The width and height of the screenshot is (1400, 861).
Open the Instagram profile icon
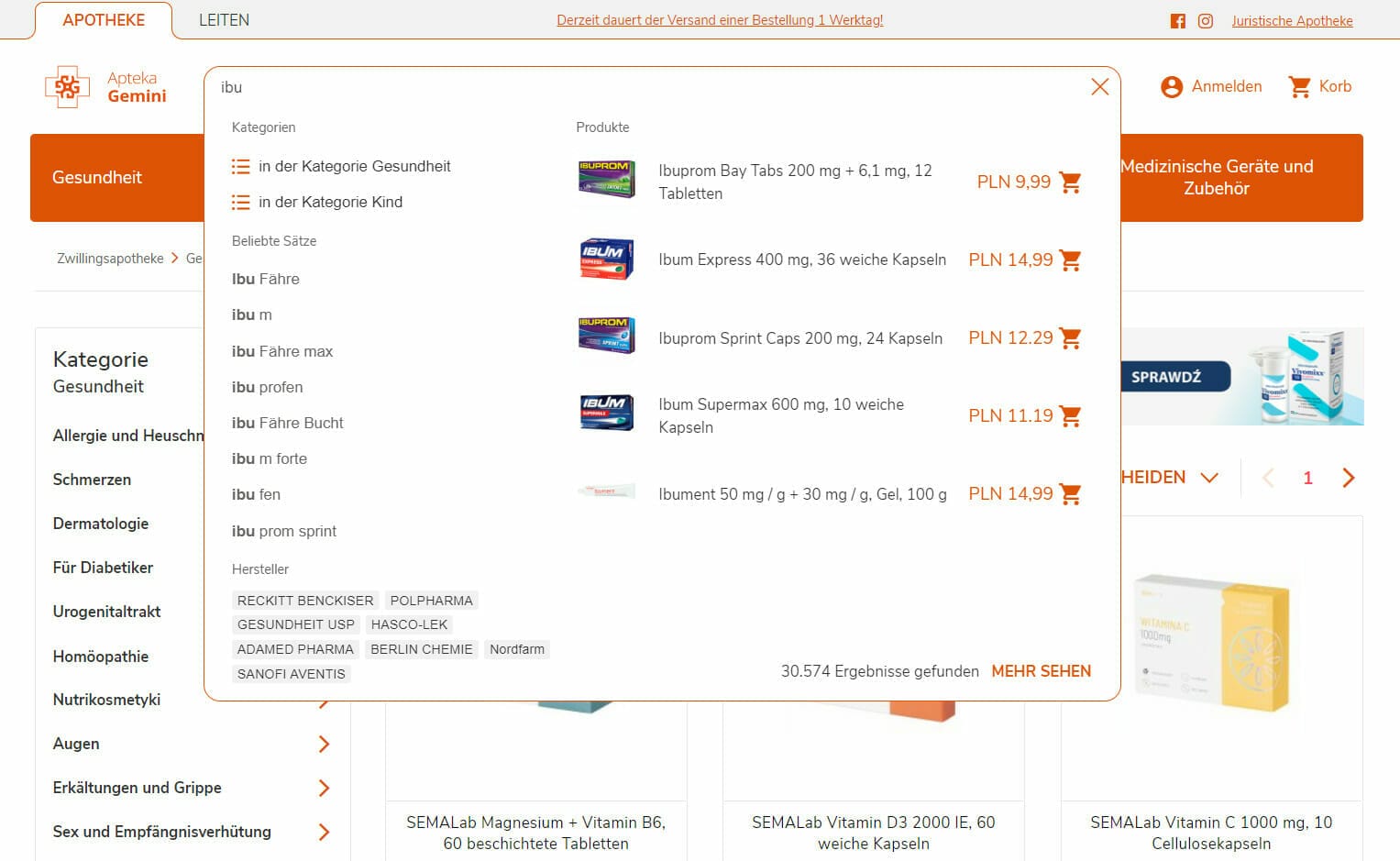[x=1206, y=21]
